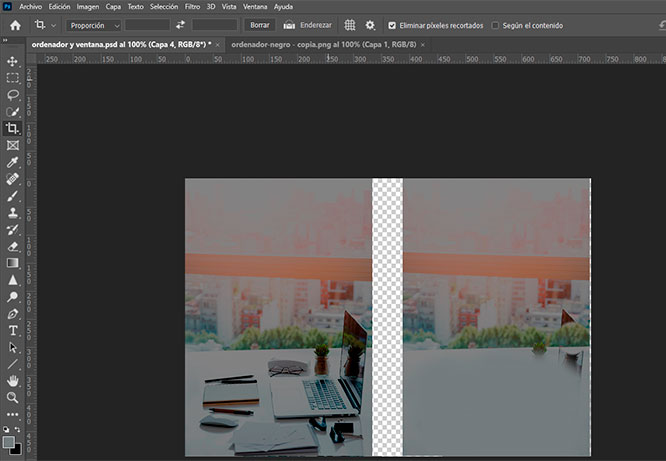Select the Hand tool
The image size is (666, 461).
pyautogui.click(x=12, y=381)
